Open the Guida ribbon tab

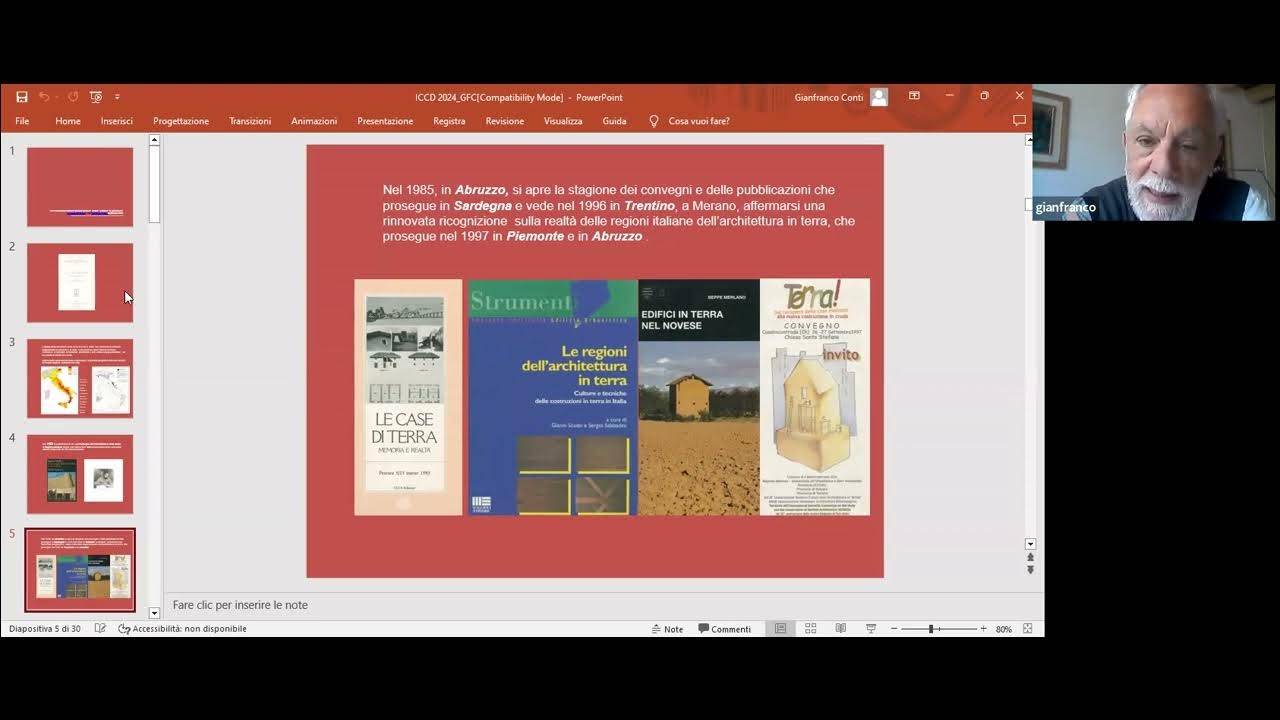614,121
